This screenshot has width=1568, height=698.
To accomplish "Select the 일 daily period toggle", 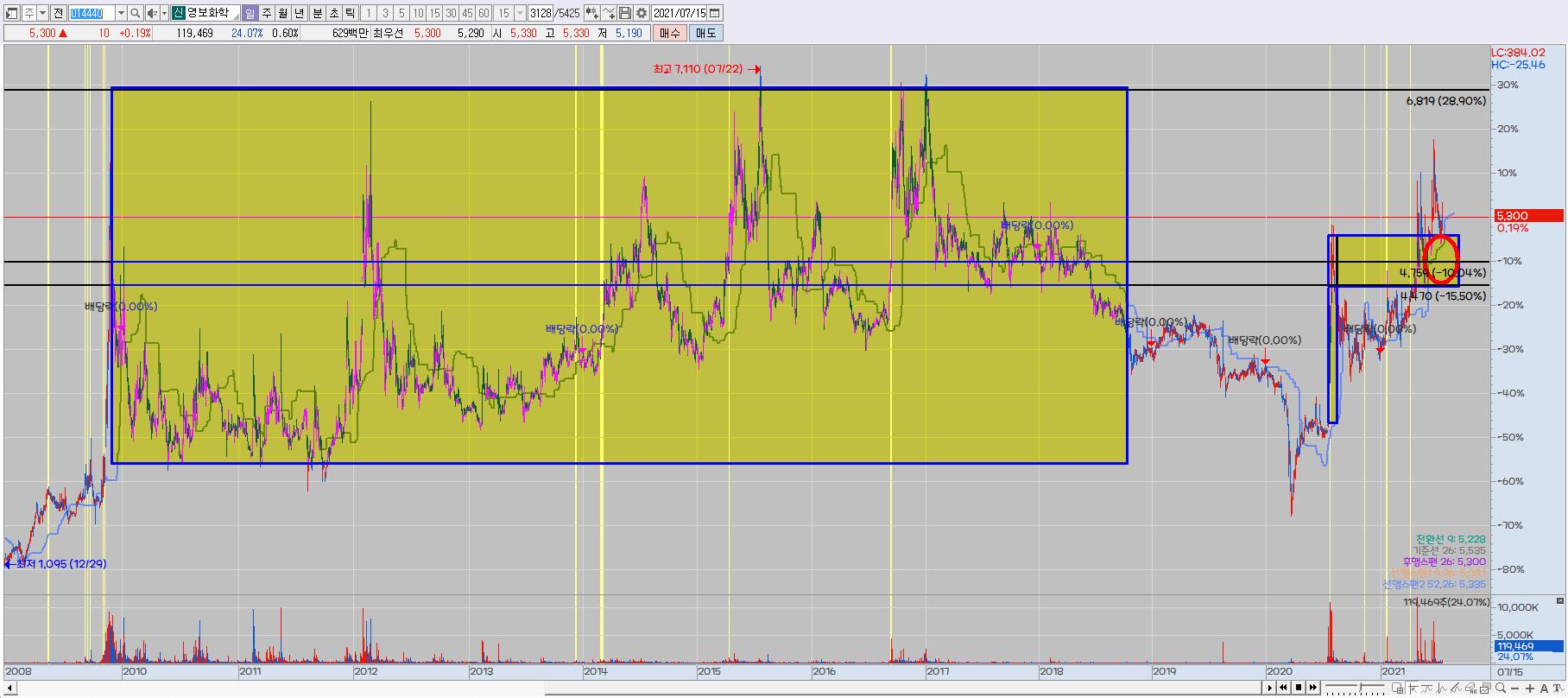I will pos(250,13).
